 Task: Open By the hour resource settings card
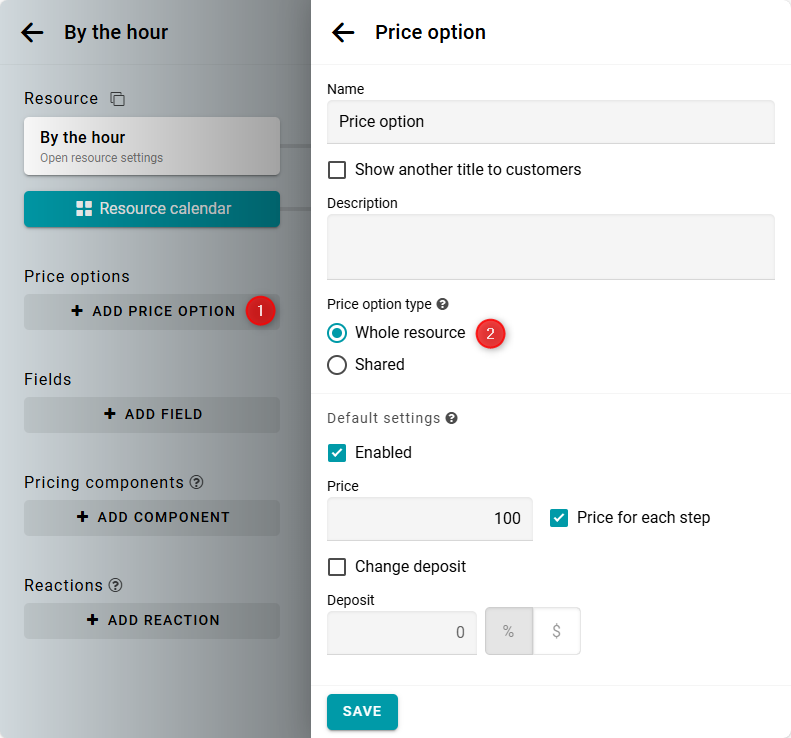pos(152,146)
